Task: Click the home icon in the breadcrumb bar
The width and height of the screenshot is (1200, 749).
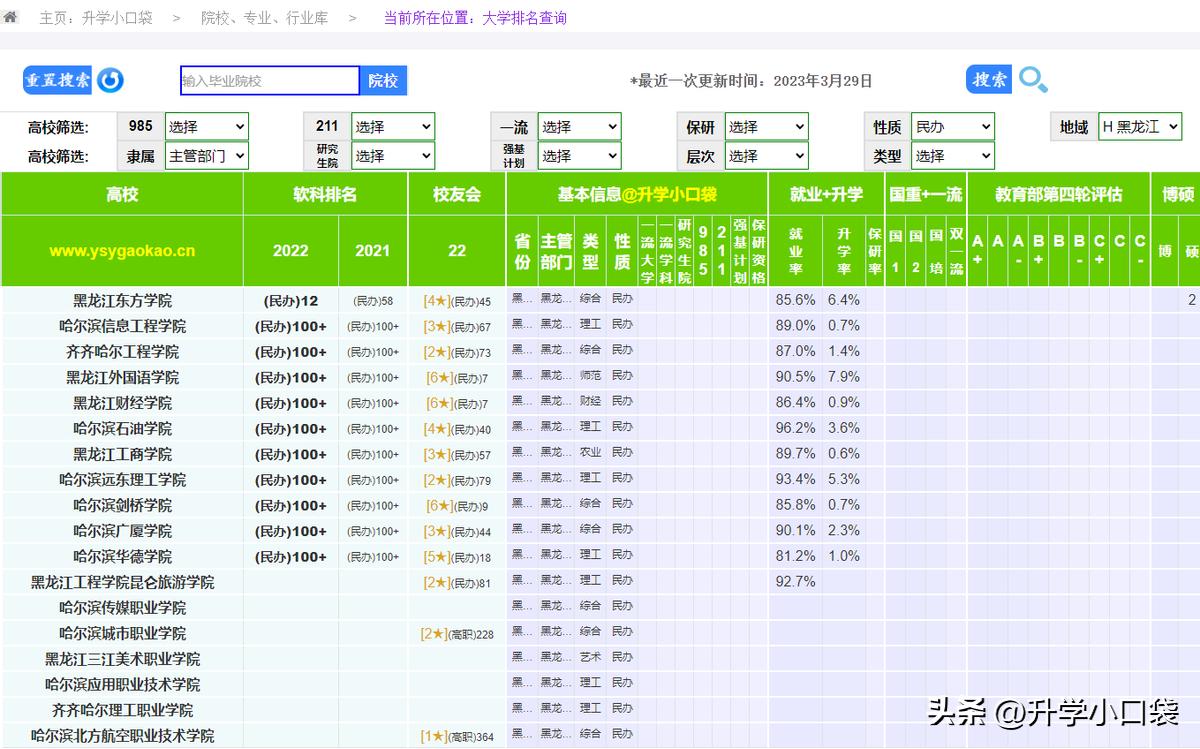Action: [x=12, y=16]
